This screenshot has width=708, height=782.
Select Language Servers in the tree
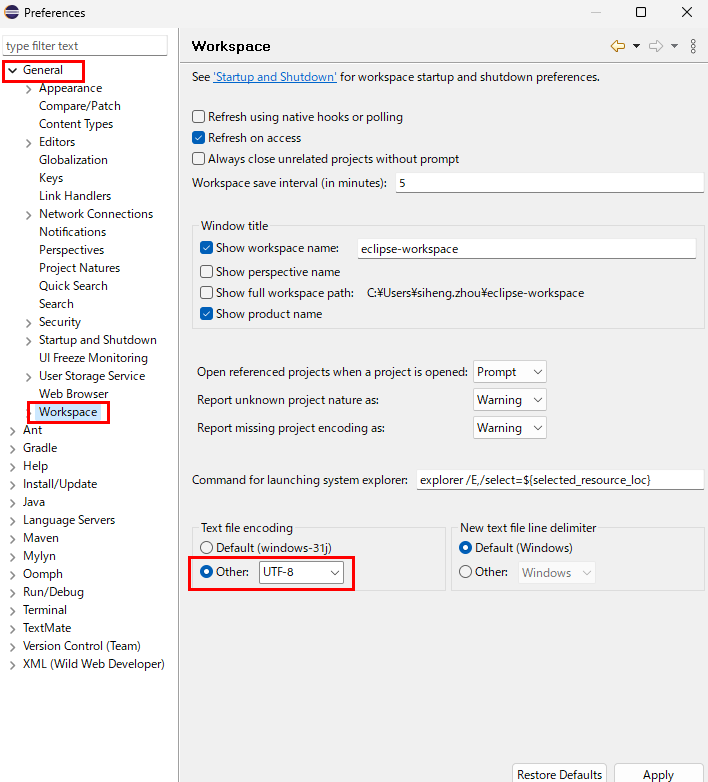pyautogui.click(x=69, y=520)
